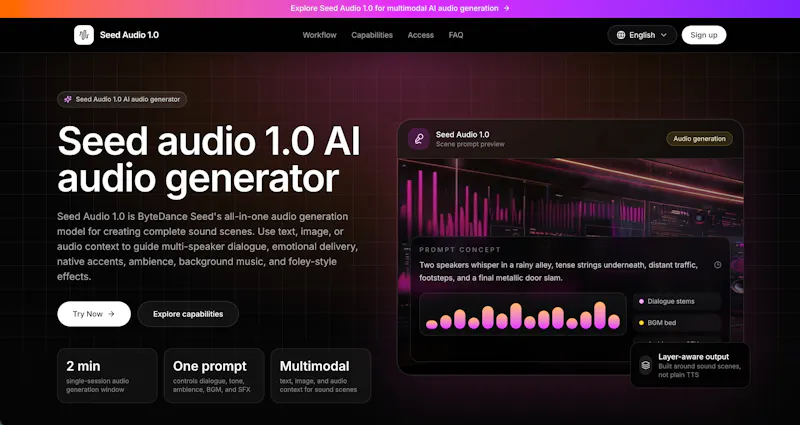Click the Seed Audio 1.0 waveform logo icon
The image size is (800, 425).
pos(84,35)
